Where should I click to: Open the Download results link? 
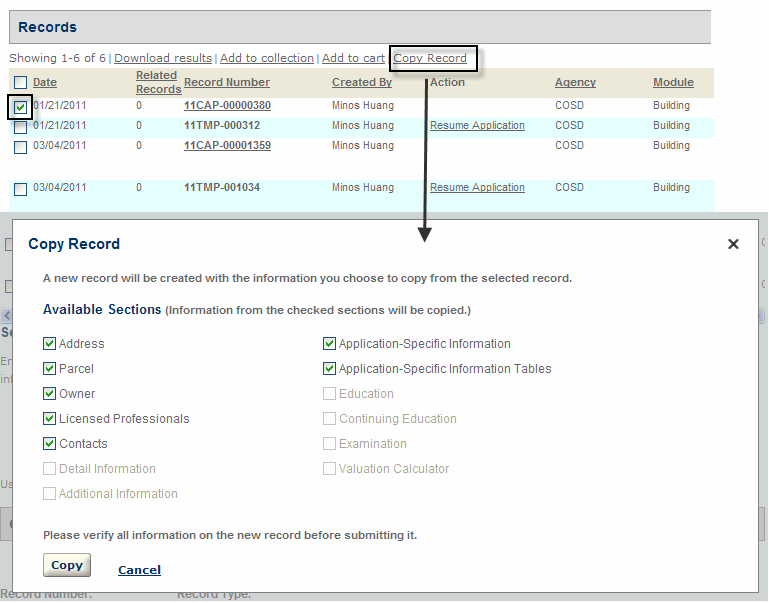[x=163, y=58]
